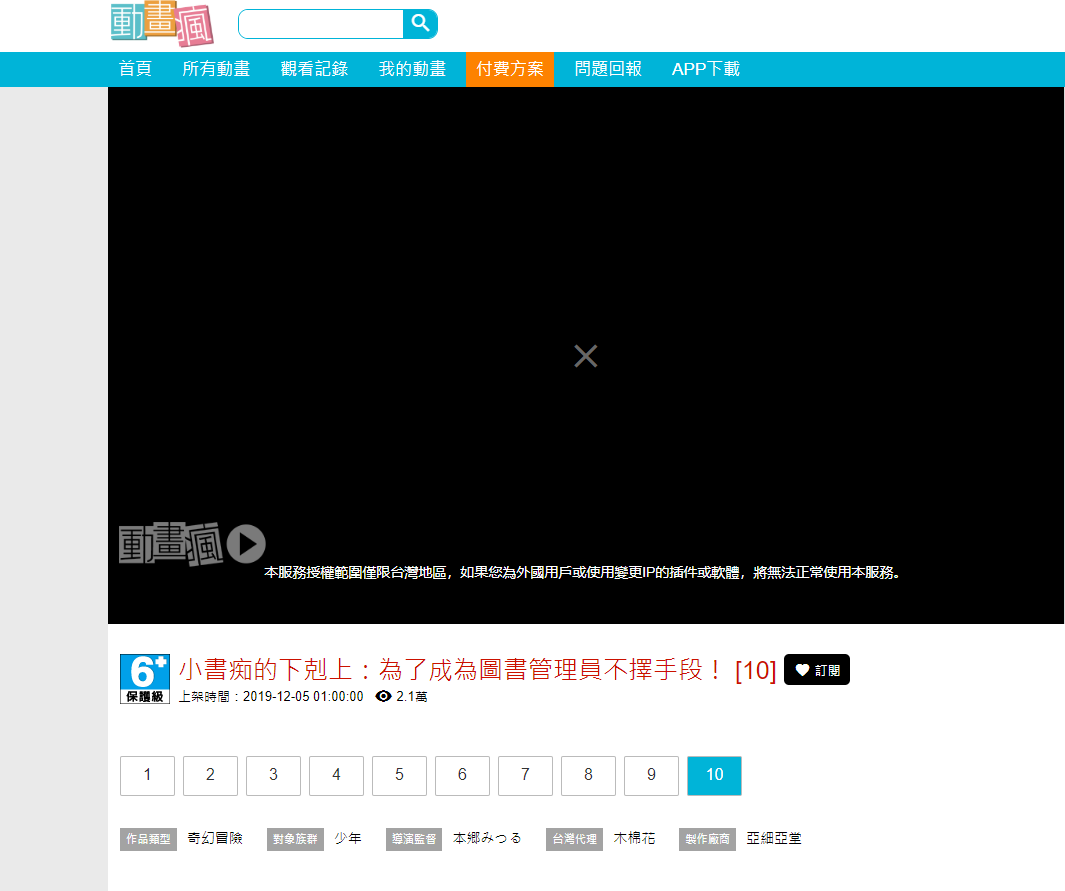Click the 製作廠商 label tag
This screenshot has height=891, width=1065.
point(707,839)
